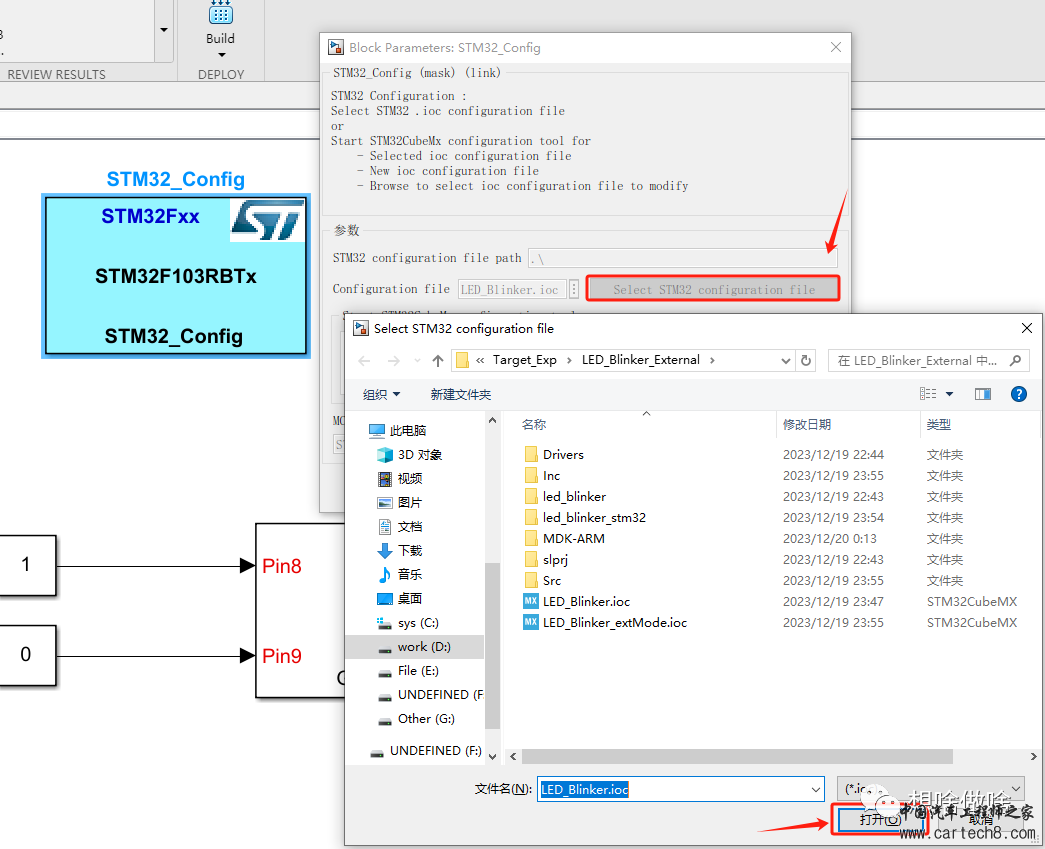The width and height of the screenshot is (1045, 849).
Task: Toggle the preview pane icon
Action: [x=983, y=394]
